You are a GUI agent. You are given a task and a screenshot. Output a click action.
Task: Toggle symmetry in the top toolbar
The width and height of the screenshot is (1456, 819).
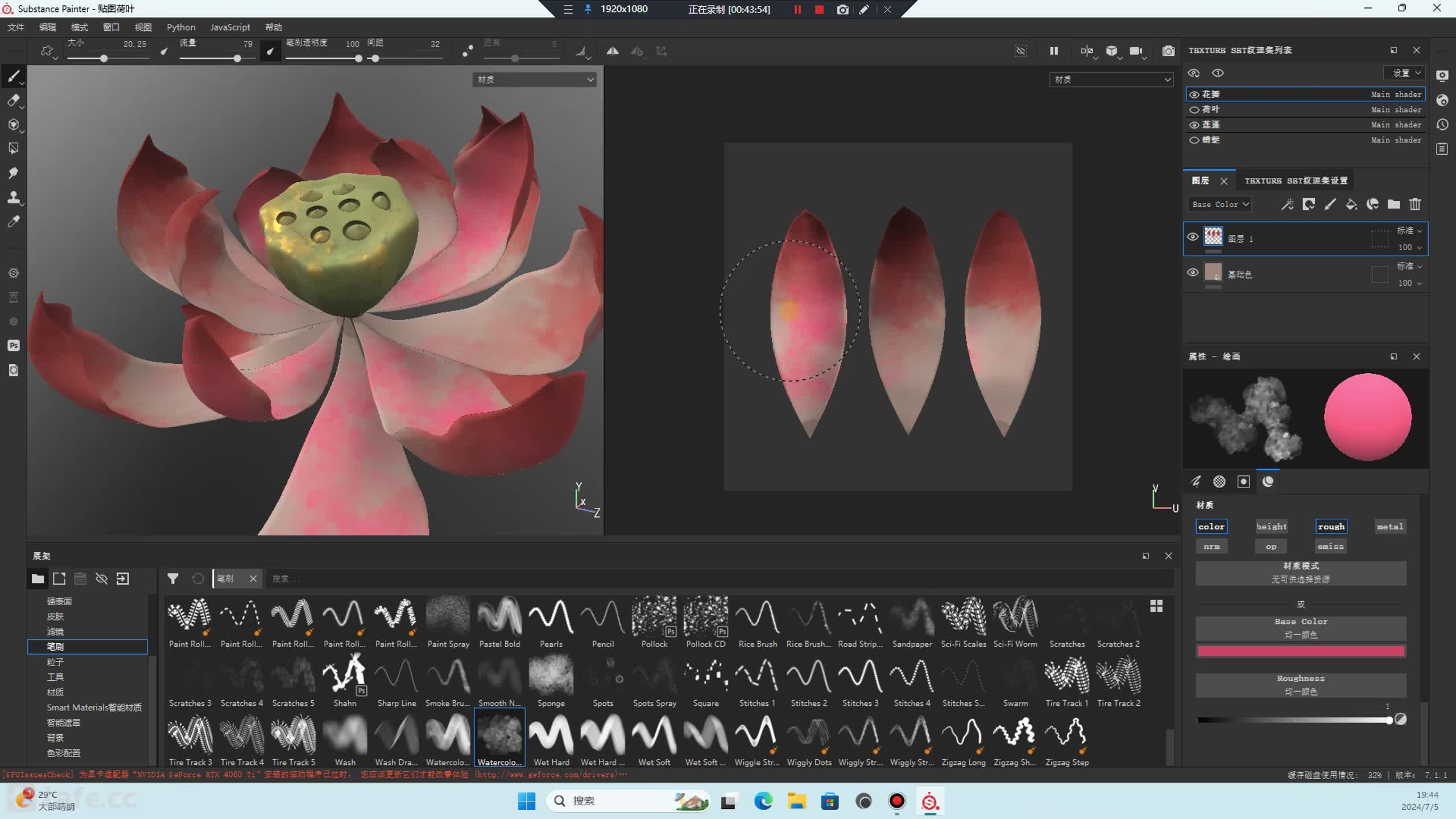click(x=613, y=51)
